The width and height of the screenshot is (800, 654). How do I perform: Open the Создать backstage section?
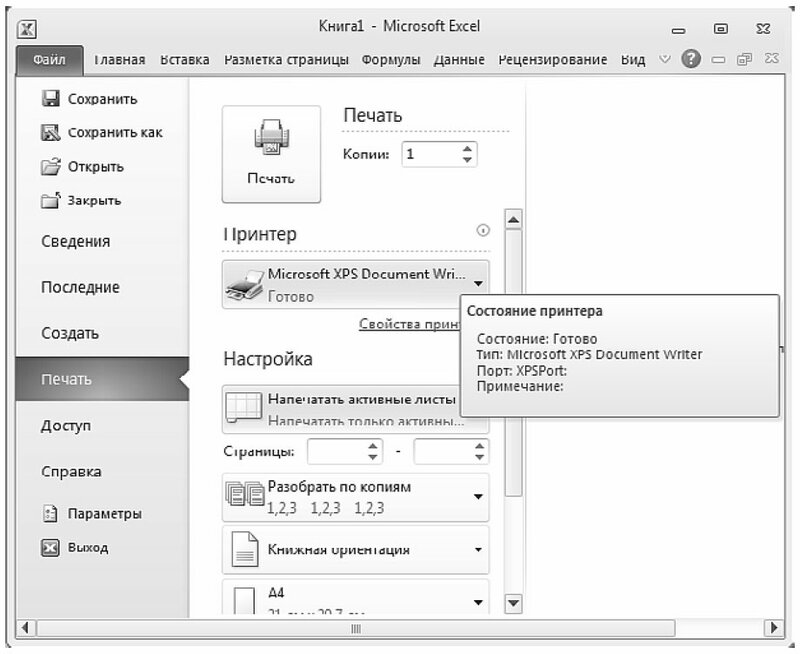tap(70, 333)
